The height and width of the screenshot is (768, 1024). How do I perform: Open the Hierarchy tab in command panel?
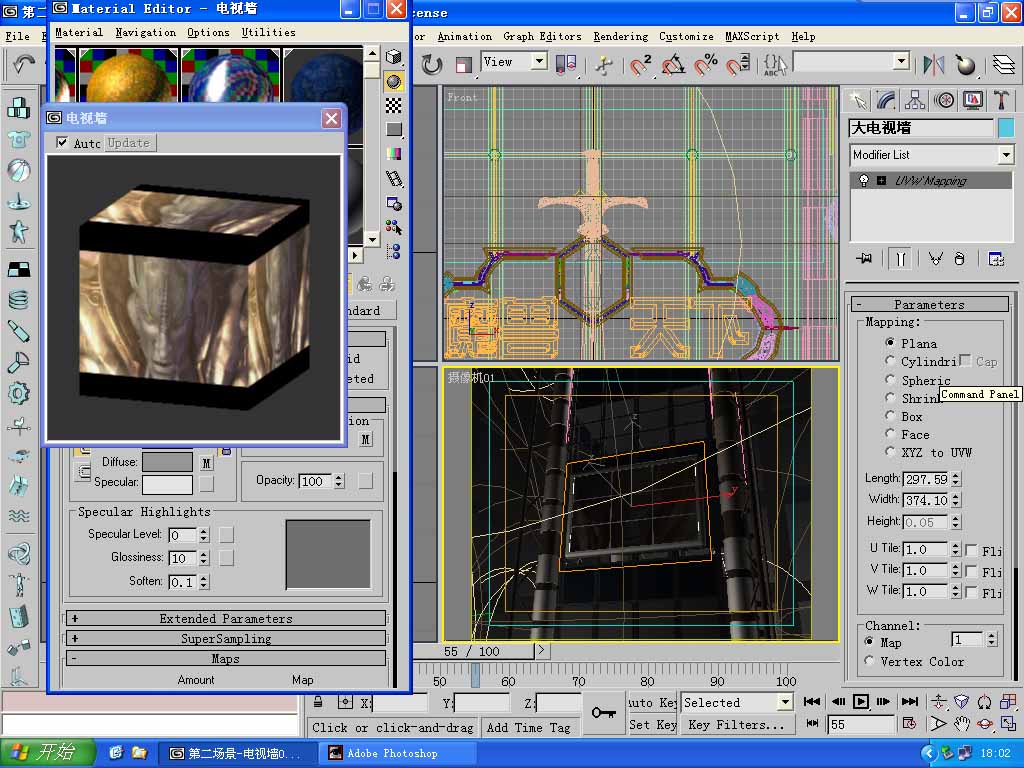click(x=915, y=100)
